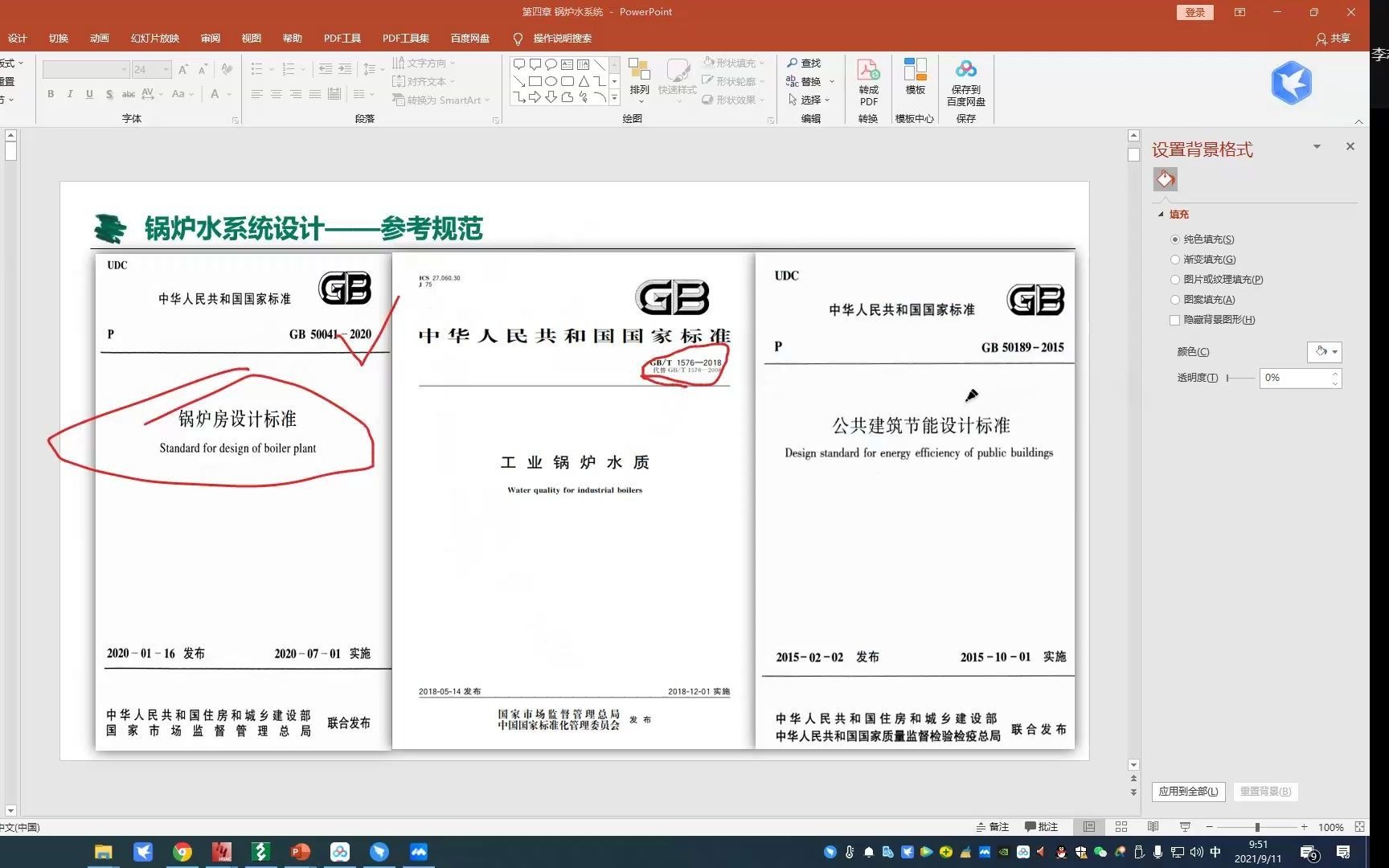Click the center align icon

[276, 94]
